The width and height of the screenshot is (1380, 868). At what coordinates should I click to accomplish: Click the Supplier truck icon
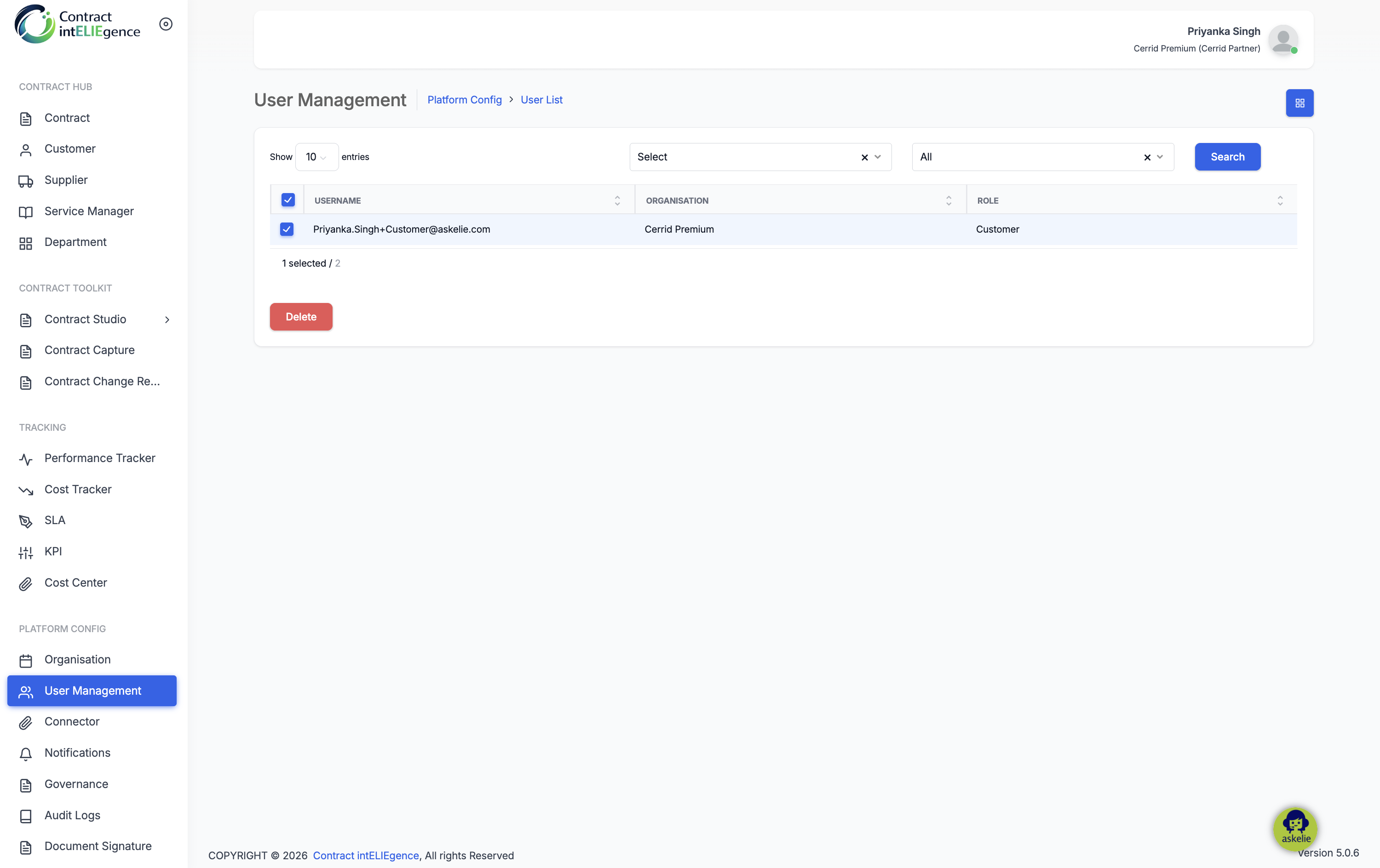(x=26, y=181)
